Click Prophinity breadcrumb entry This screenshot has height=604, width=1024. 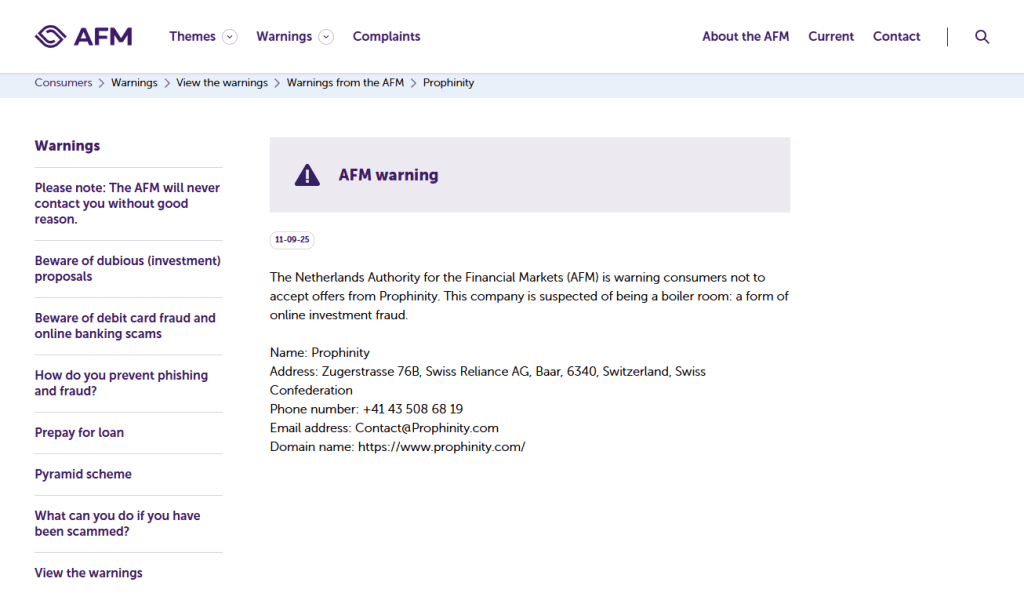[448, 83]
